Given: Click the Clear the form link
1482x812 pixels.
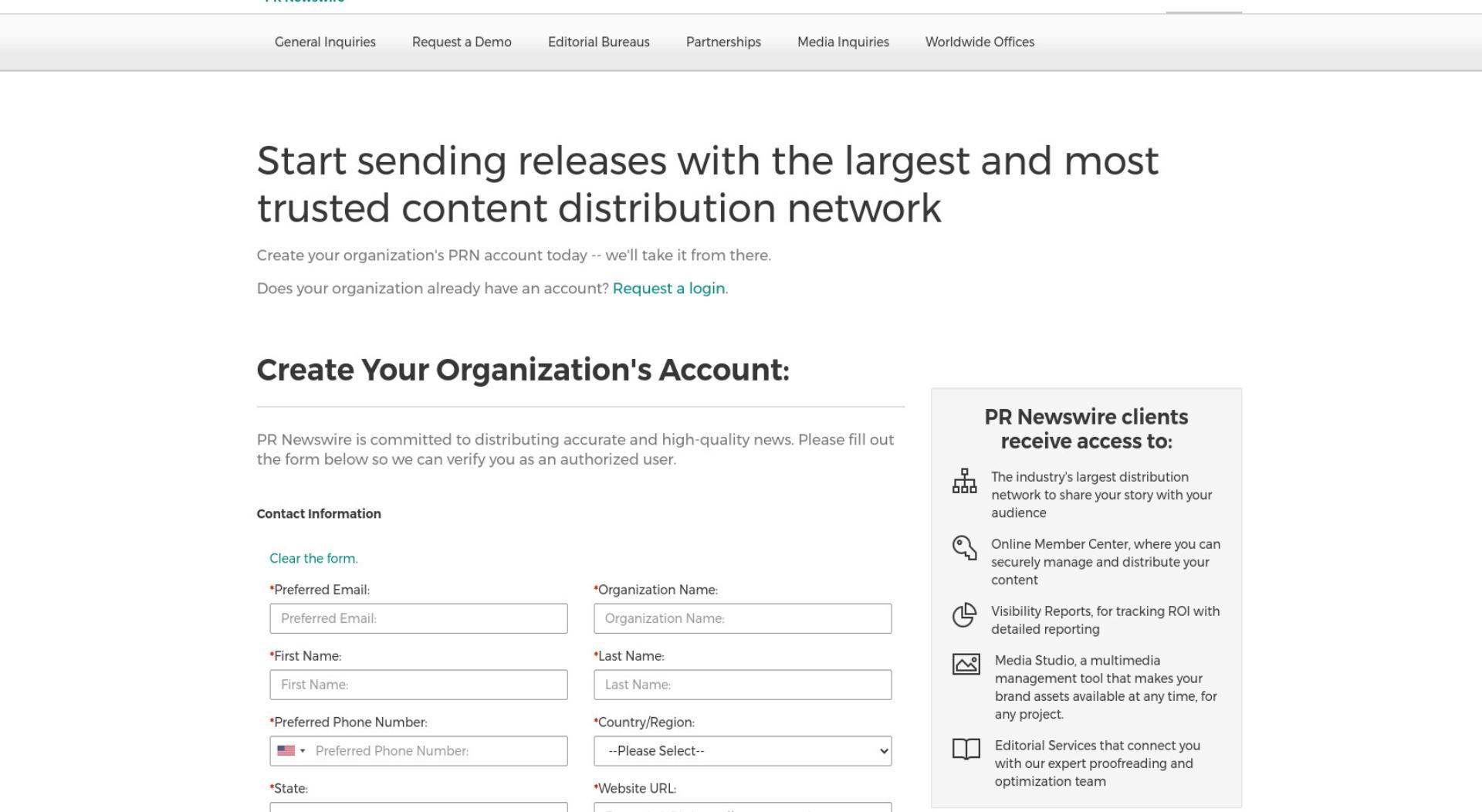Looking at the screenshot, I should click(x=313, y=559).
